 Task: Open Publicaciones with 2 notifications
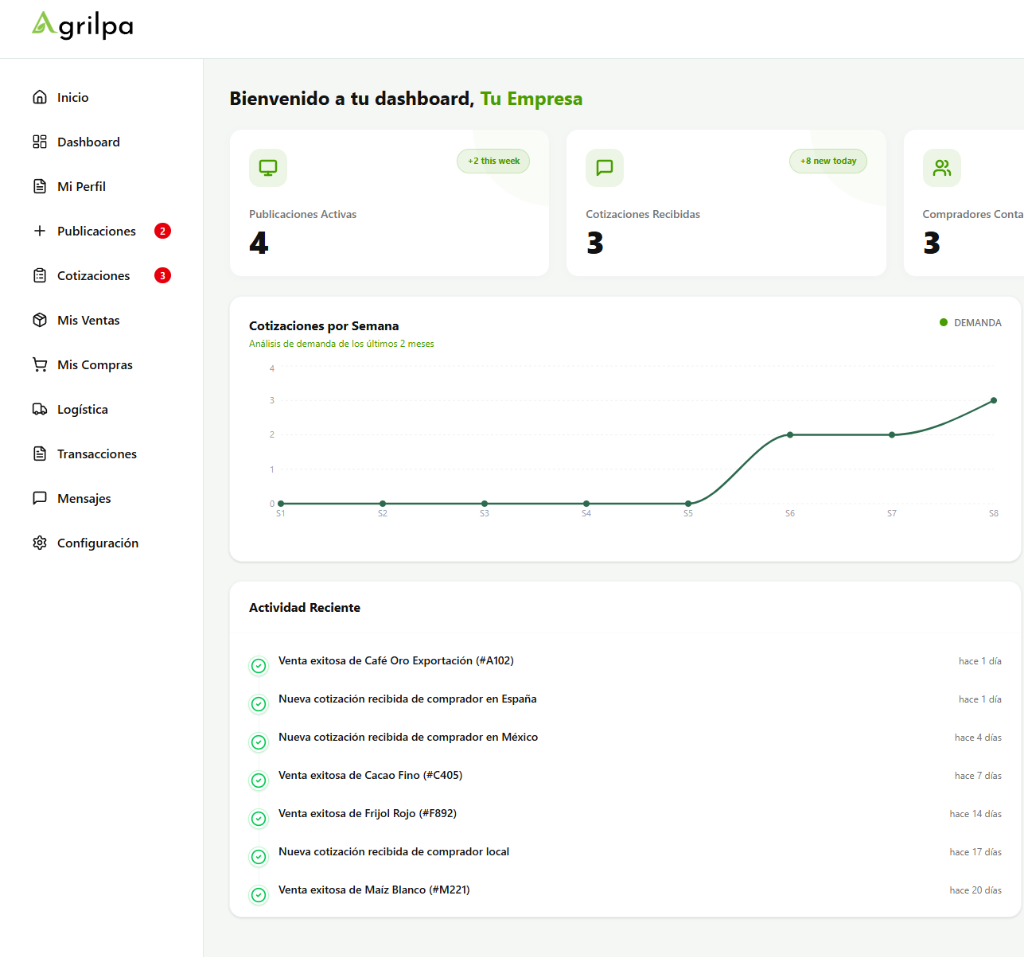click(96, 231)
